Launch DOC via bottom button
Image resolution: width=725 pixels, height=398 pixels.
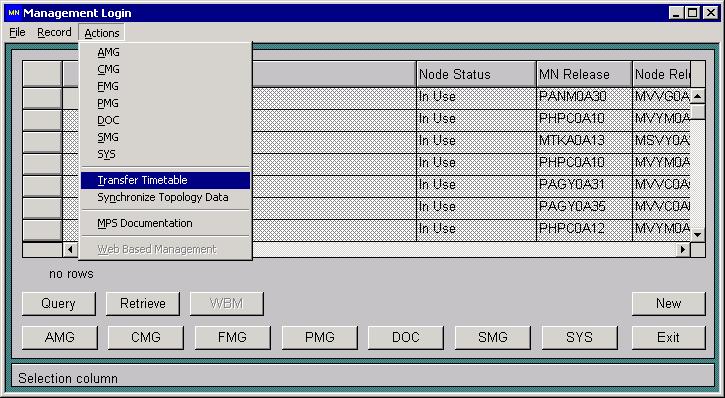point(406,337)
